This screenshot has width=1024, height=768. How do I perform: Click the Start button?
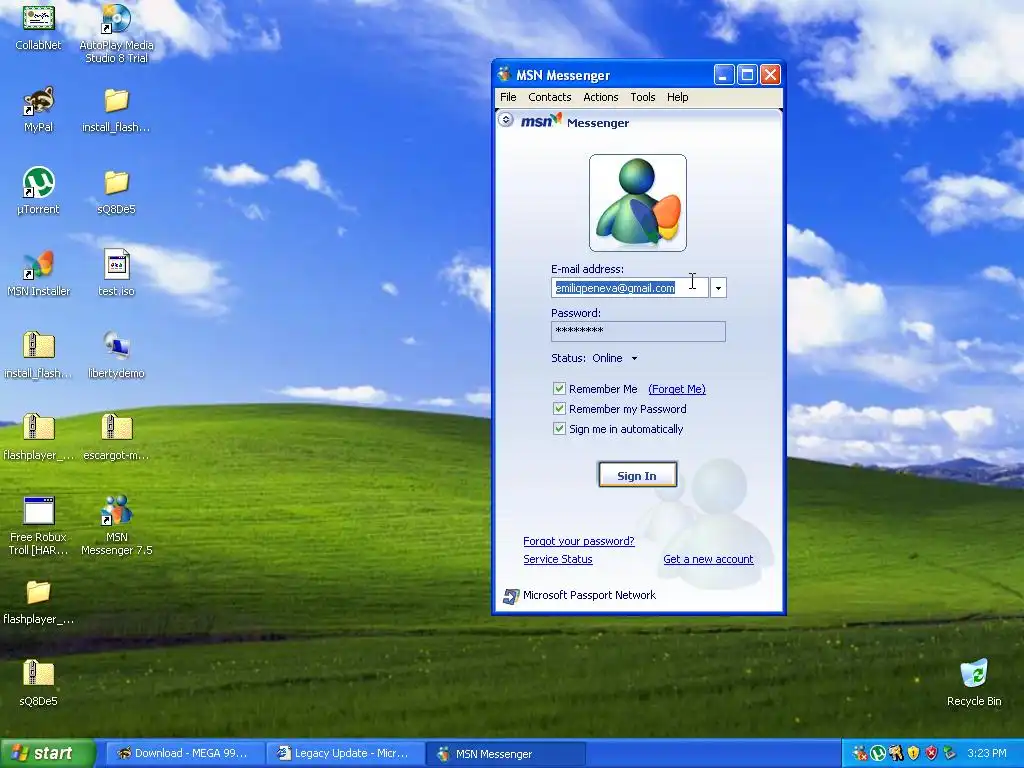pyautogui.click(x=47, y=754)
